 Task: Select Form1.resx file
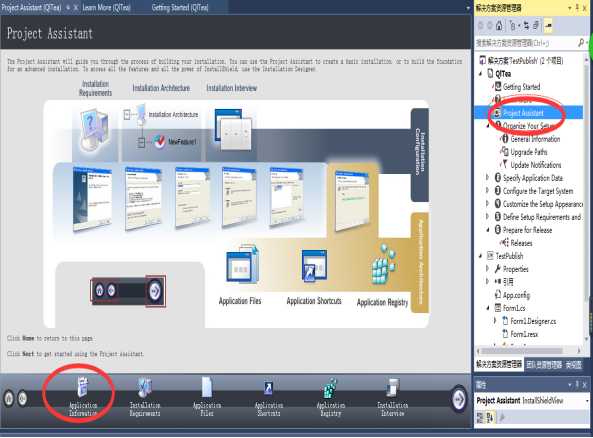(x=524, y=334)
